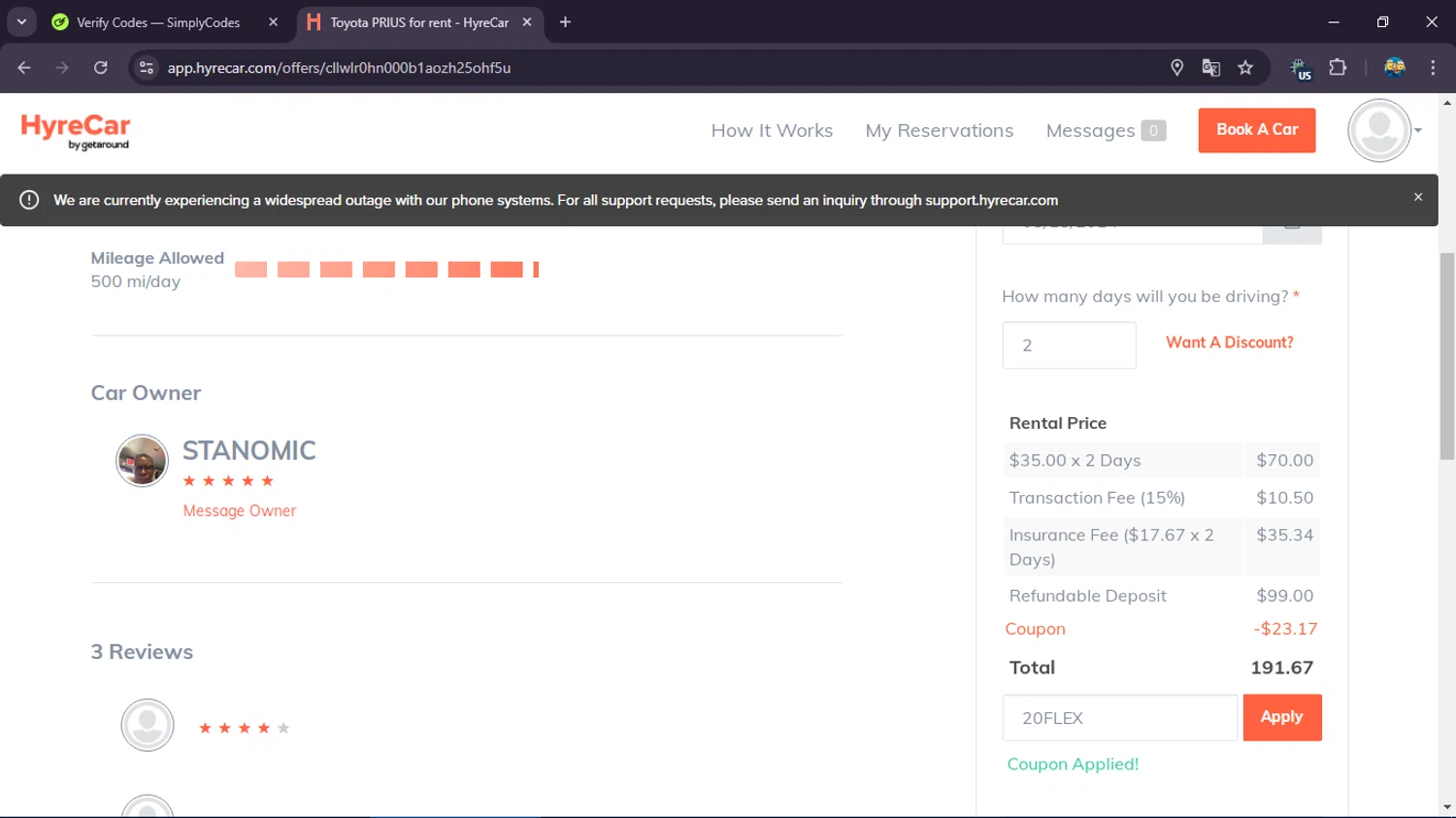Image resolution: width=1456 pixels, height=818 pixels.
Task: Click the $35.00 x 2 Days row
Action: point(1162,460)
